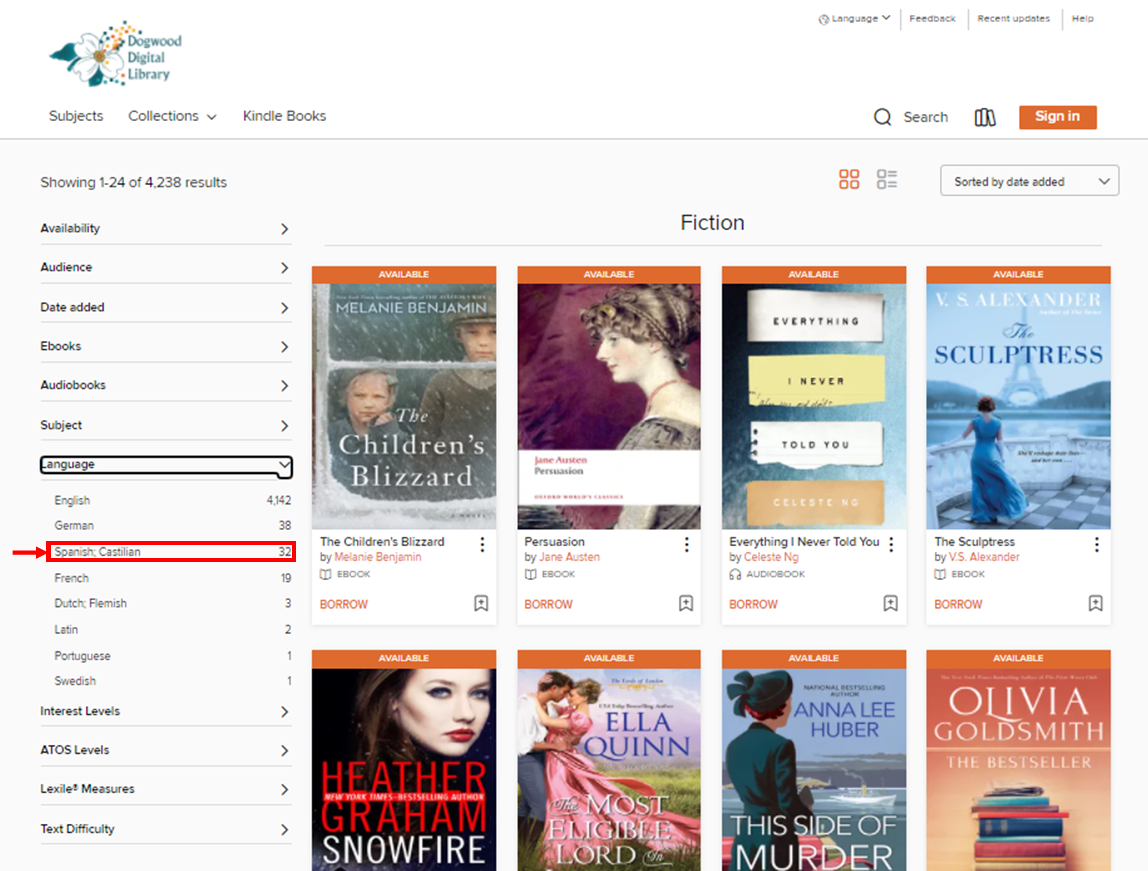1148x871 pixels.
Task: Bookmark The Children's Blizzard to wish list
Action: tap(481, 604)
